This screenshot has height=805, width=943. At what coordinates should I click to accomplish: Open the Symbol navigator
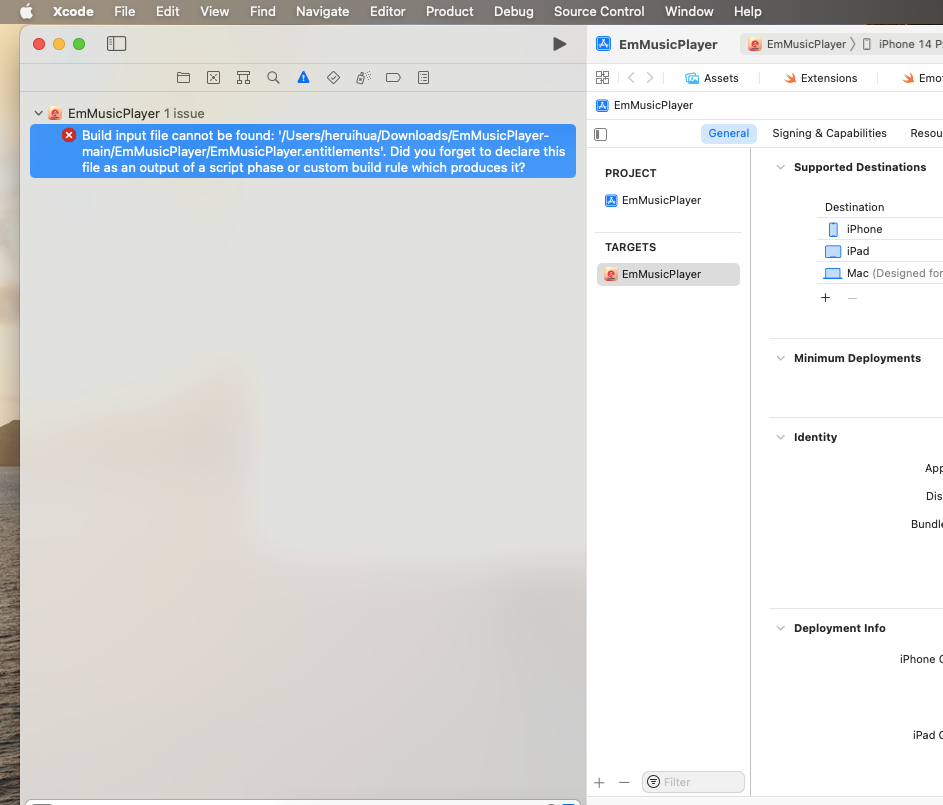243,77
